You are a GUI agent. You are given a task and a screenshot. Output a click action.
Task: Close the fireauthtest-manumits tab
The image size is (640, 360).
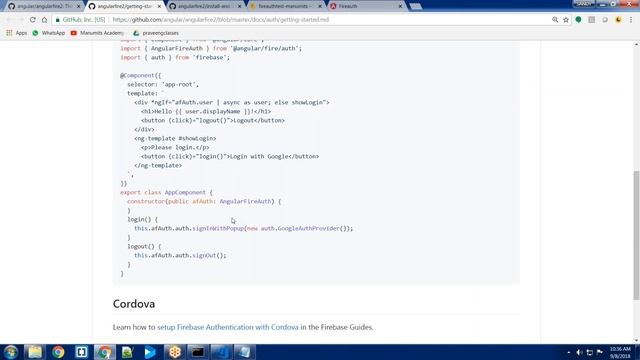[320, 6]
